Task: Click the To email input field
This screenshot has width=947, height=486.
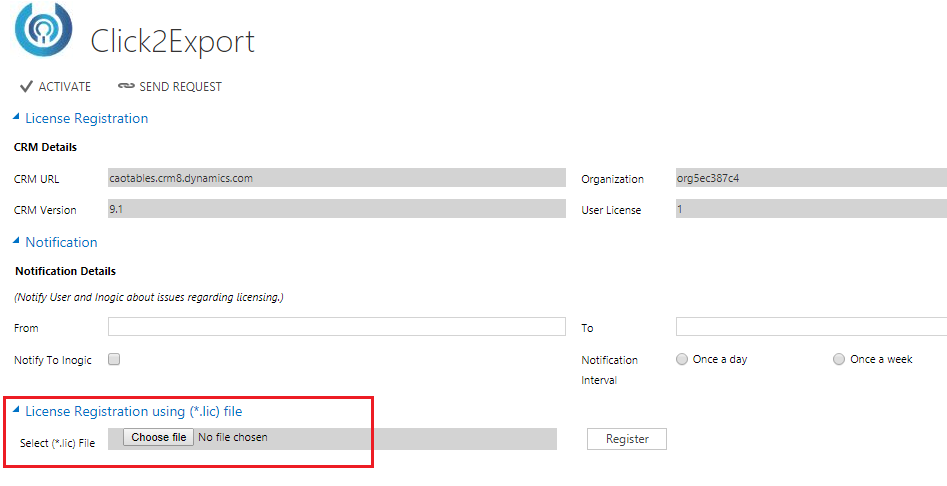Action: click(811, 327)
